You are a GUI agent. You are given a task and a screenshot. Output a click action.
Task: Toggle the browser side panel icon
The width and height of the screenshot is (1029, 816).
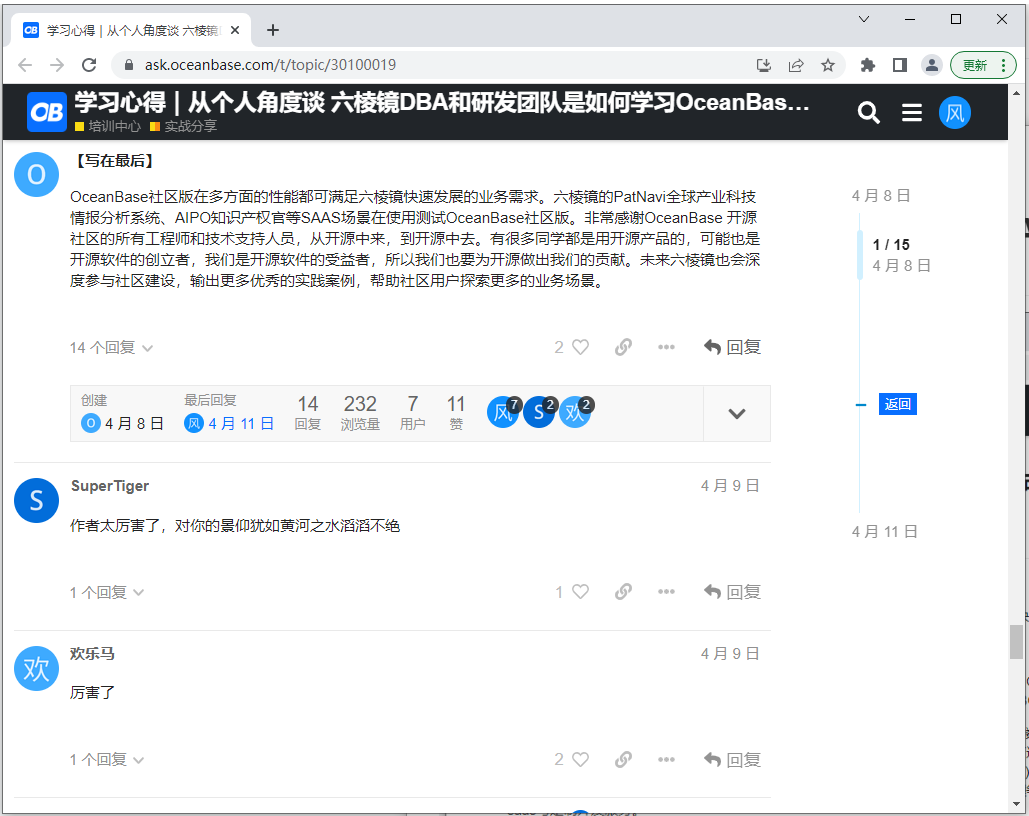[900, 65]
